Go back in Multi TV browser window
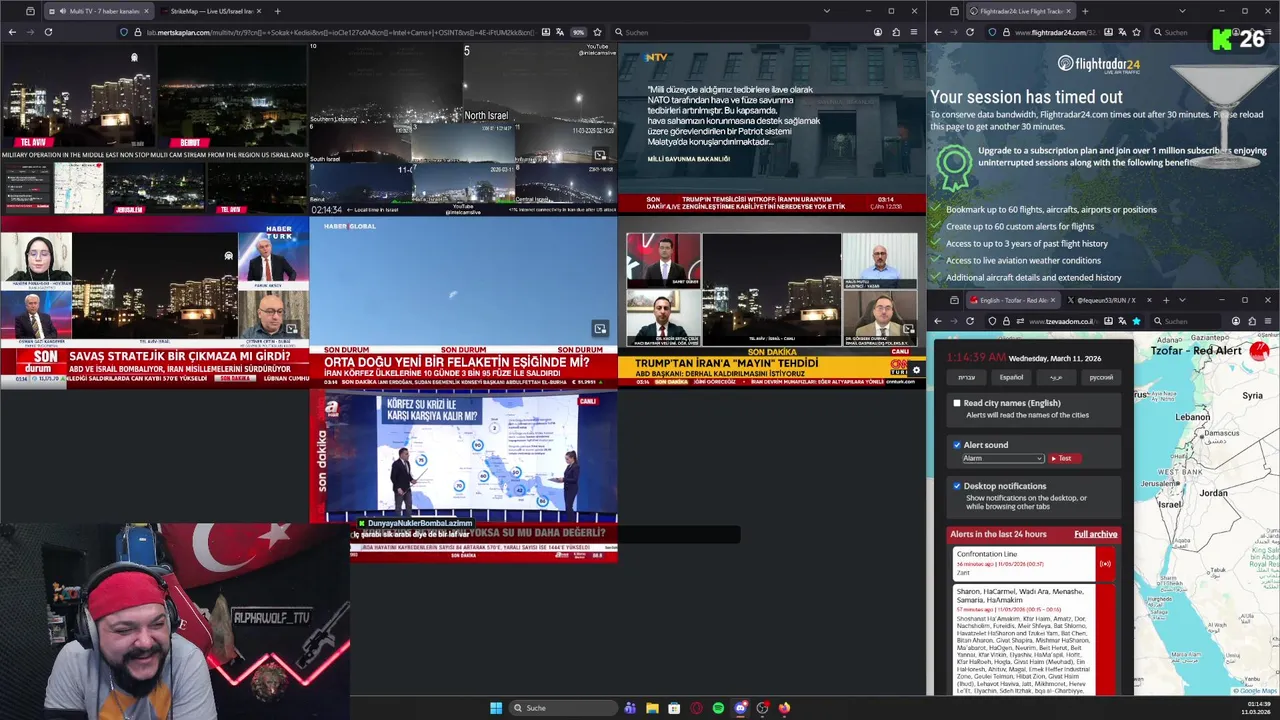Viewport: 1280px width, 720px height. pyautogui.click(x=12, y=32)
